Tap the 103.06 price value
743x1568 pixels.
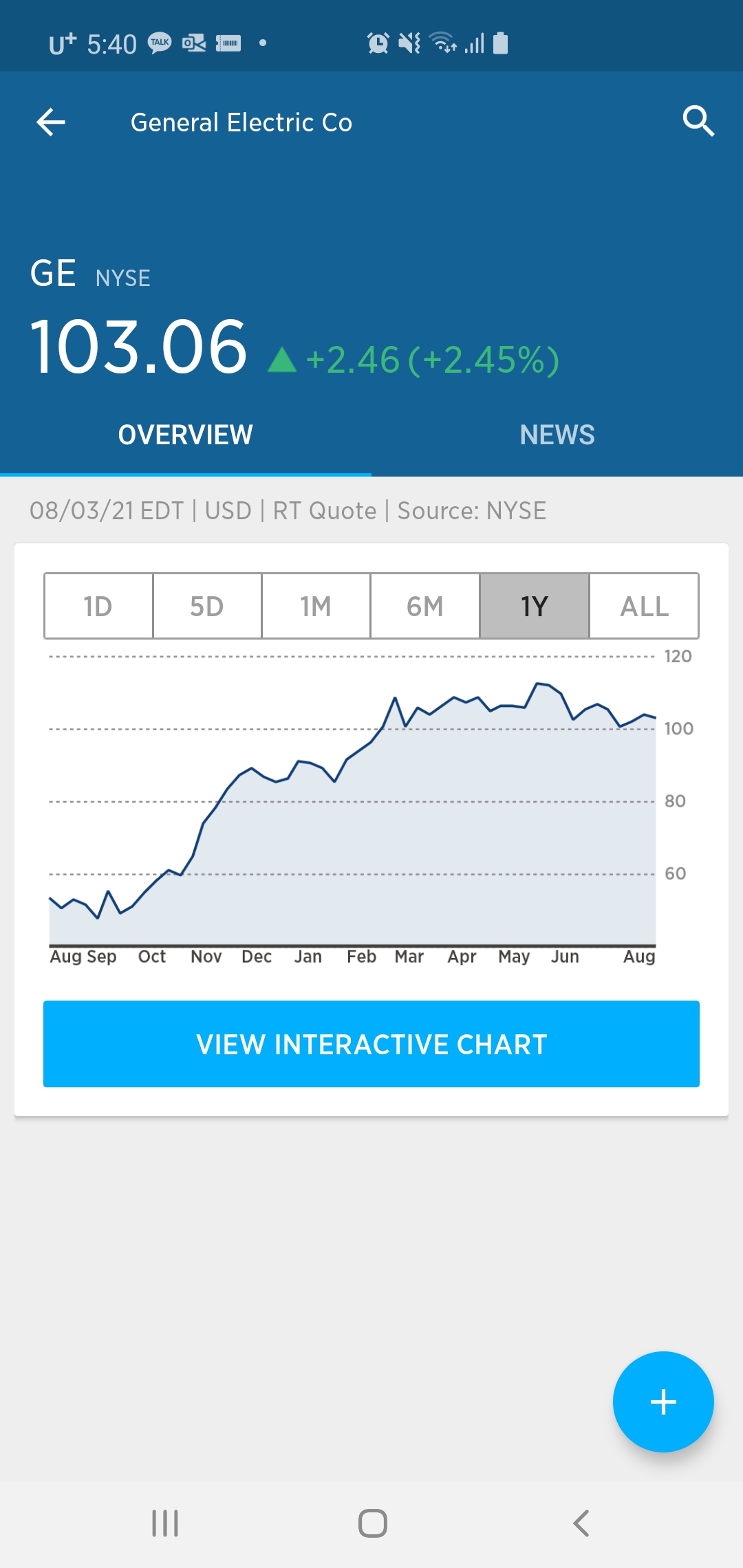click(x=138, y=347)
